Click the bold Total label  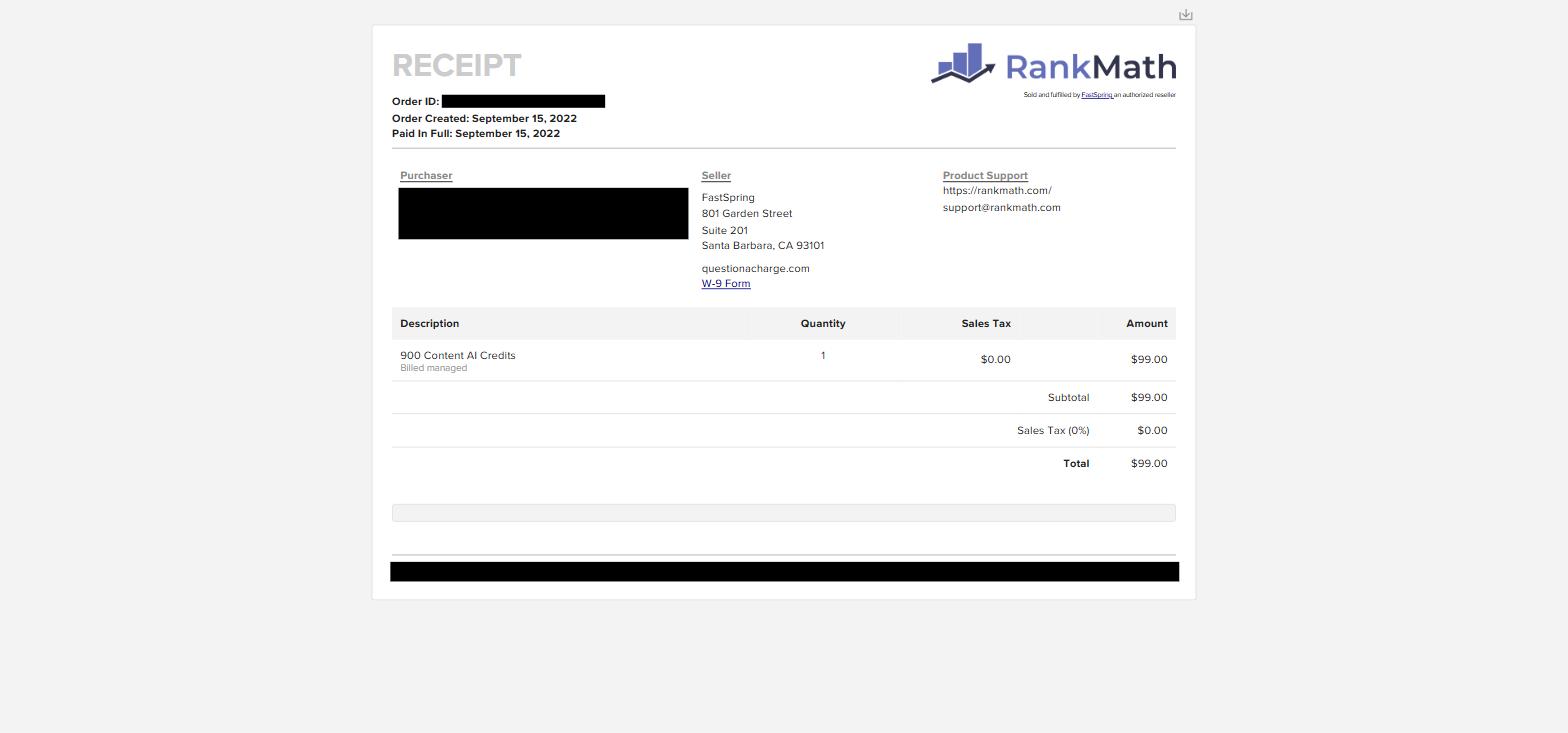click(1076, 464)
